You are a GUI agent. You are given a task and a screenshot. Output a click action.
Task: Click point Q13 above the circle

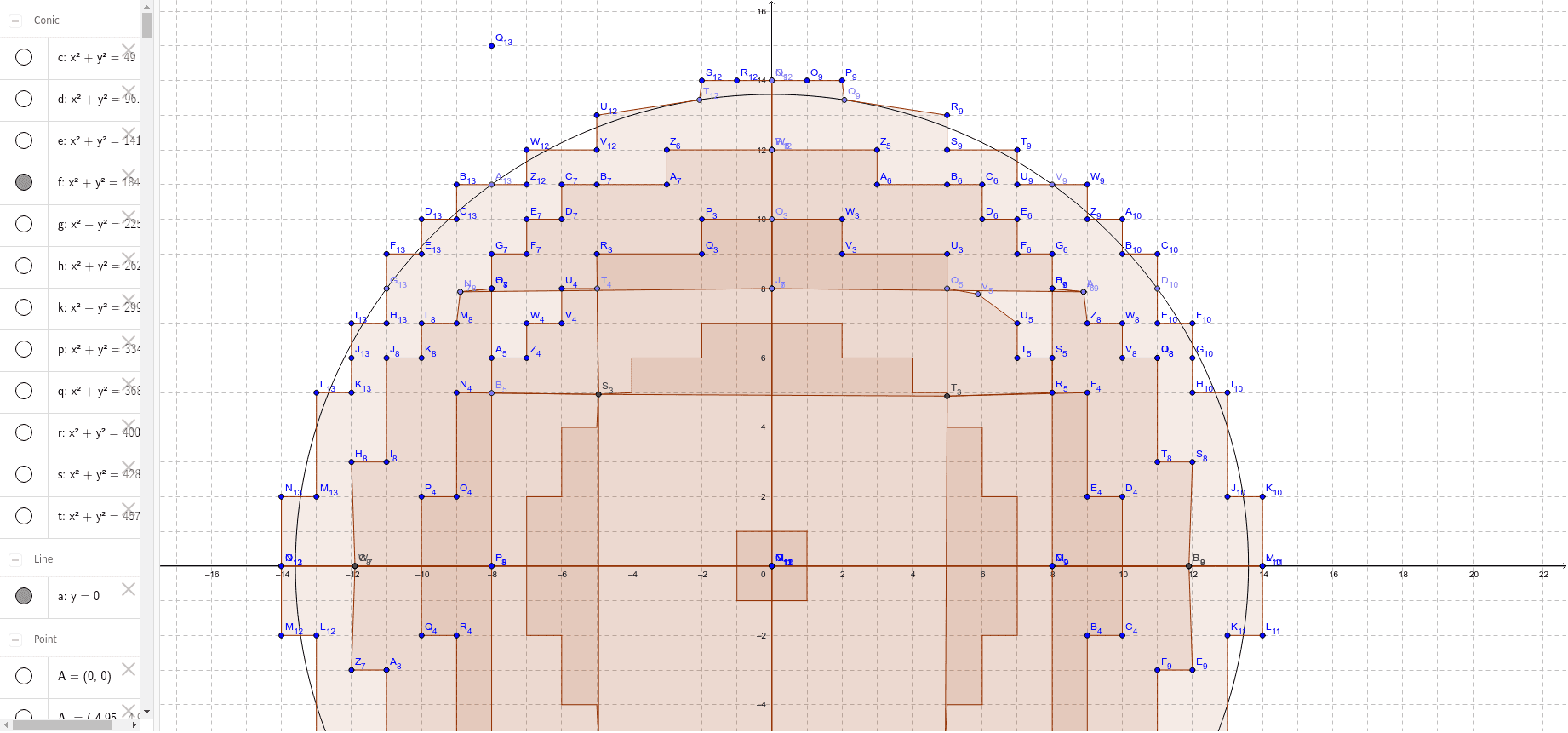click(492, 45)
